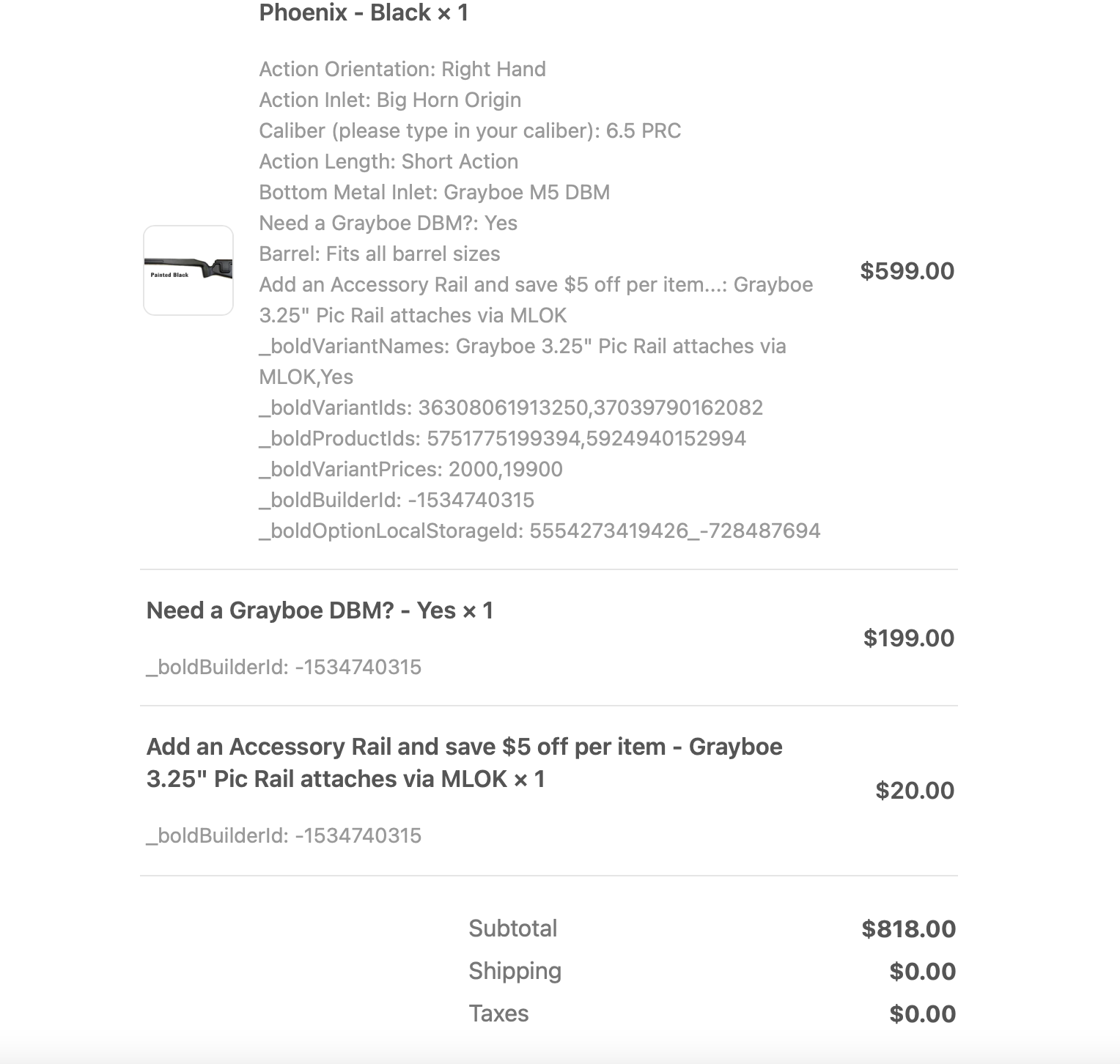Screen dimensions: 1120x1064
Task: Click the Need a Grayboe DBM? - Yes item title
Action: [x=320, y=610]
